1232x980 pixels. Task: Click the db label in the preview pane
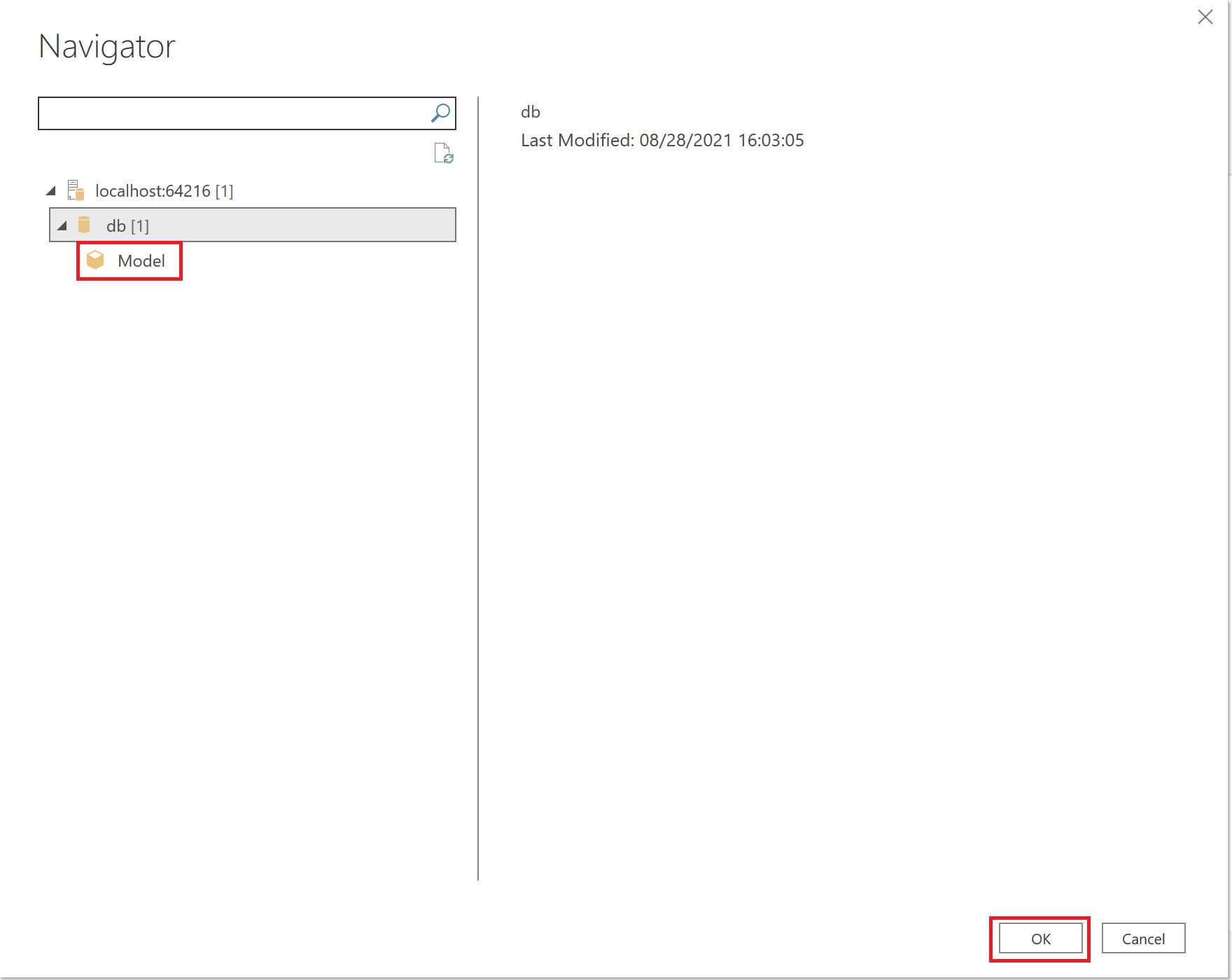click(530, 112)
